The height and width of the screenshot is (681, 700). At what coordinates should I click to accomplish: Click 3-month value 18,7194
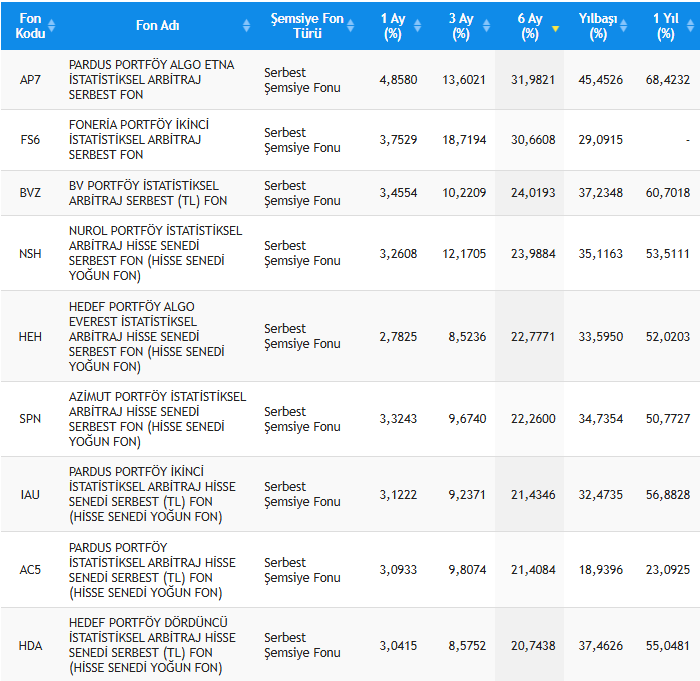464,140
